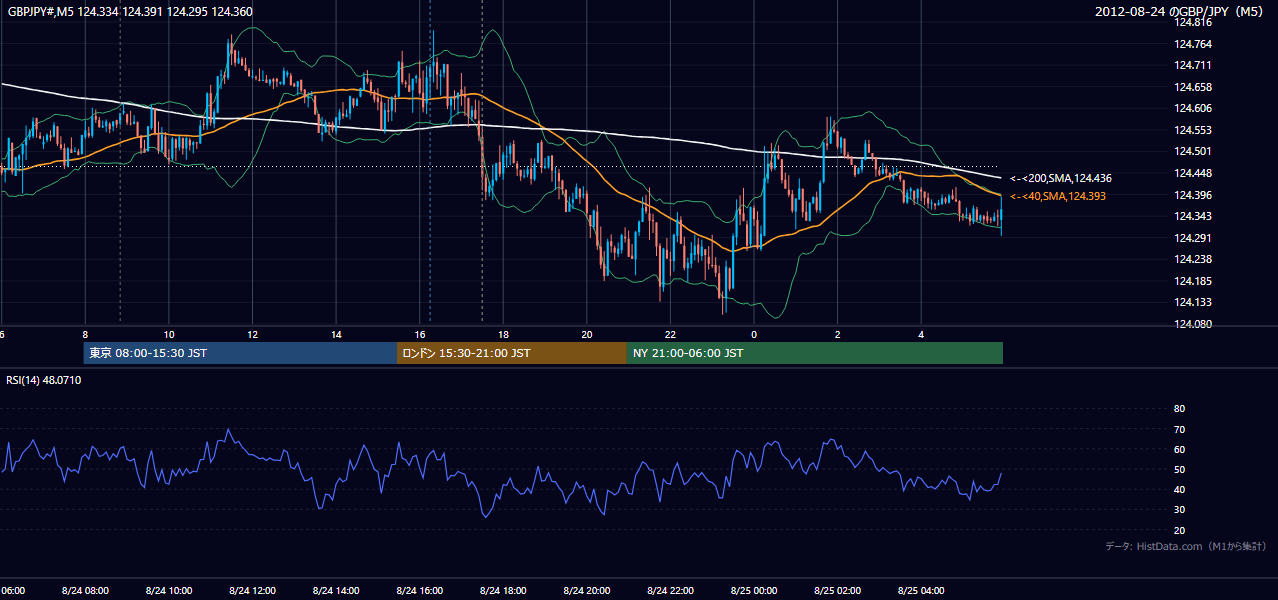1278x600 pixels.
Task: Click the 8/25 02:00 date axis label
Action: click(x=837, y=590)
